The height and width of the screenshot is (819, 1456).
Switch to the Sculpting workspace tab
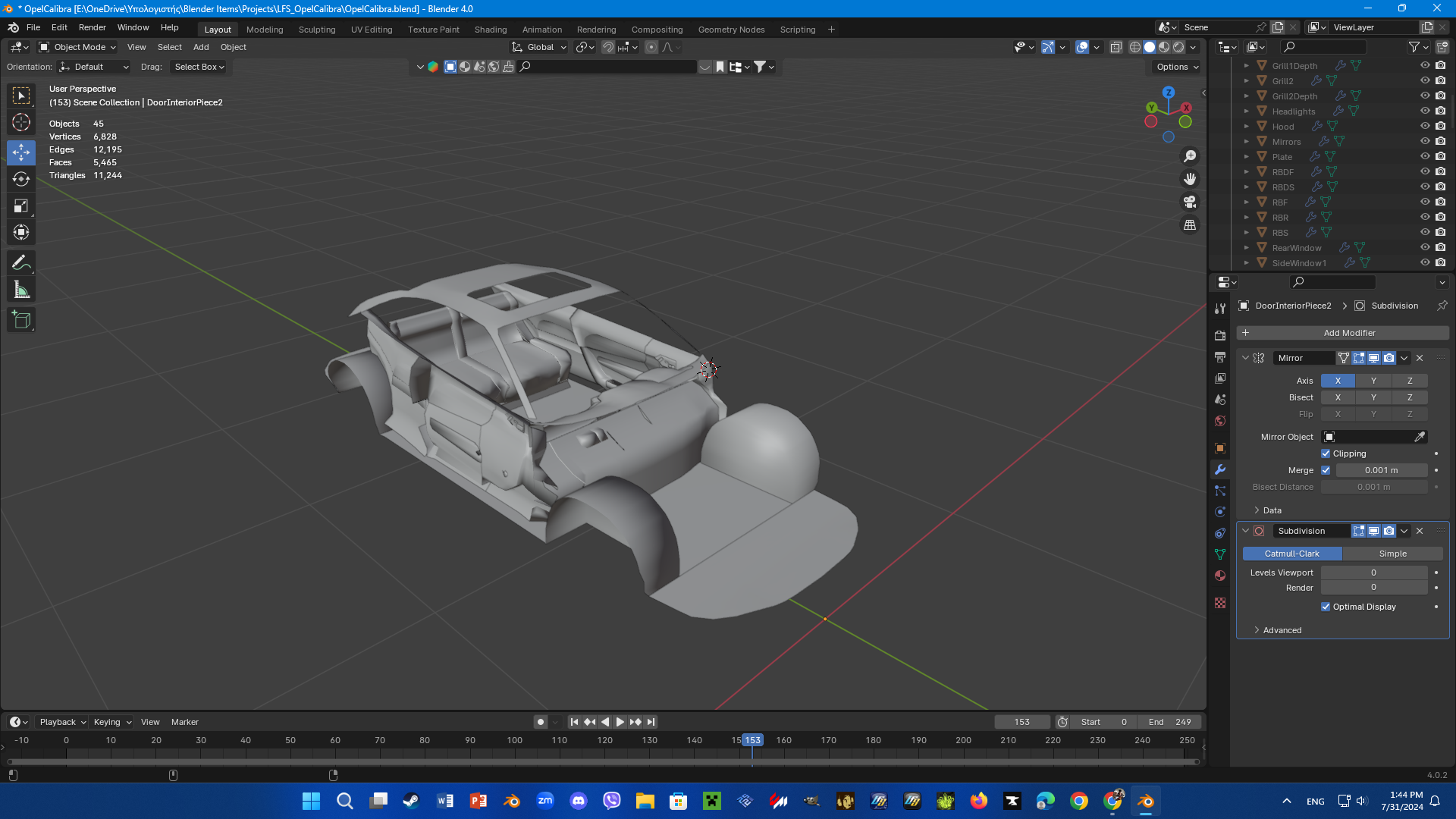[x=316, y=30]
